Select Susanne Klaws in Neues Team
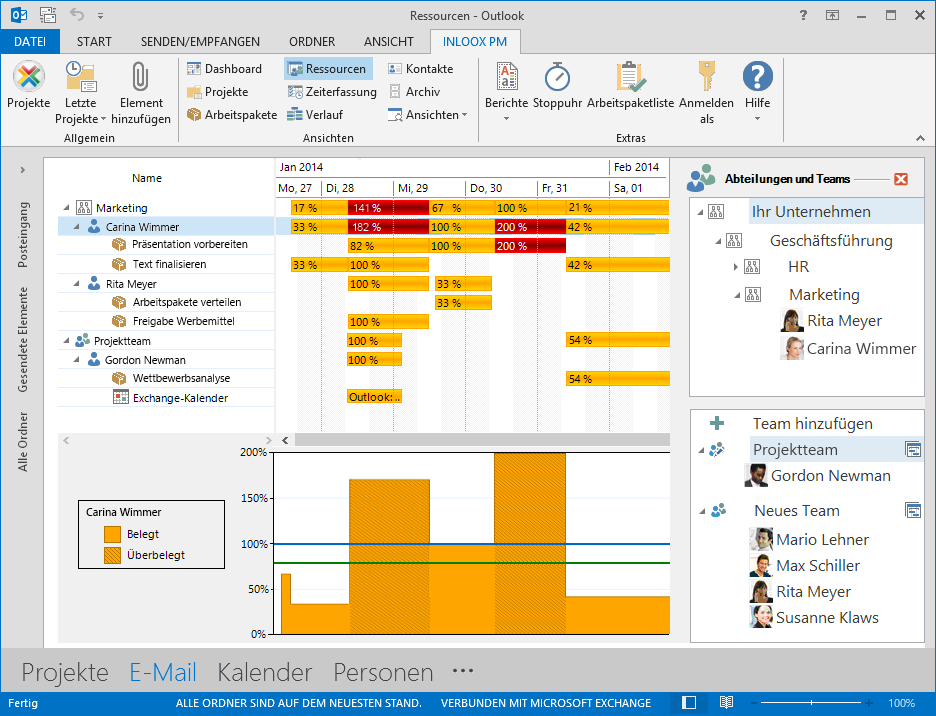The height and width of the screenshot is (716, 936). [827, 617]
